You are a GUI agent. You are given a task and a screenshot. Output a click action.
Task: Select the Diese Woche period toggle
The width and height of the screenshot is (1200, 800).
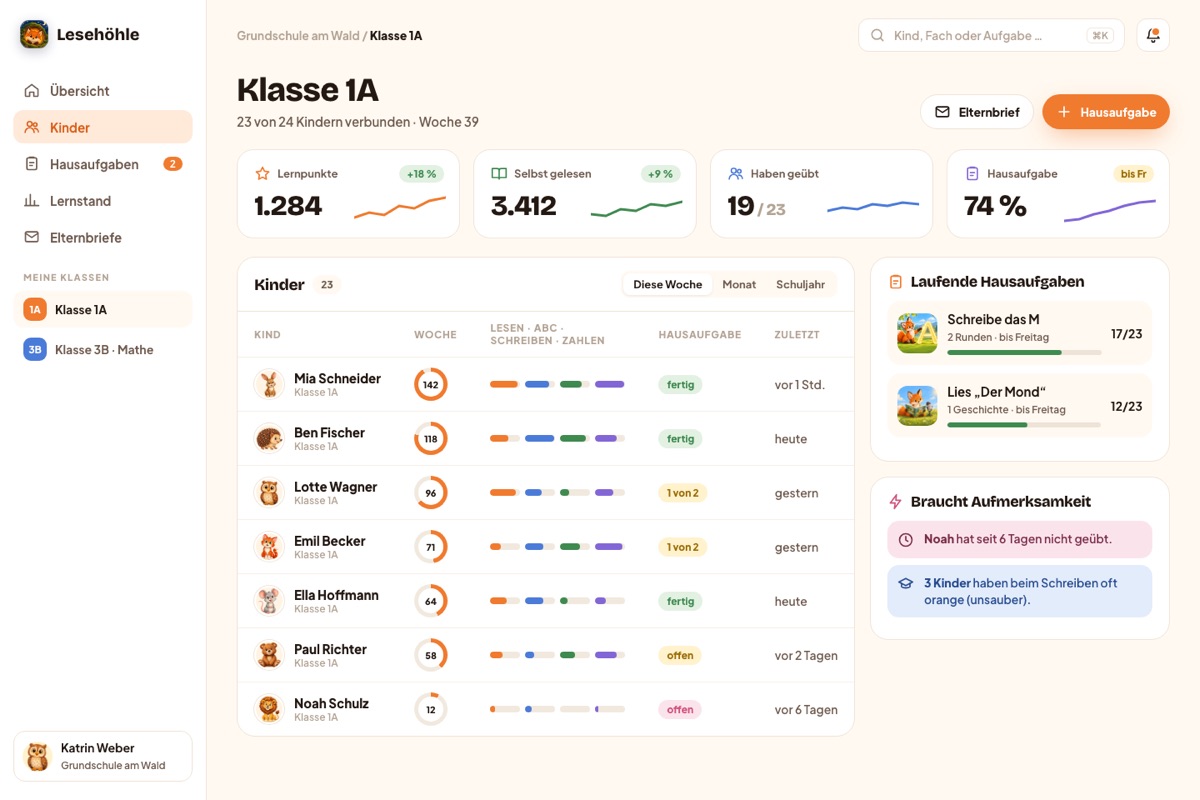(668, 284)
